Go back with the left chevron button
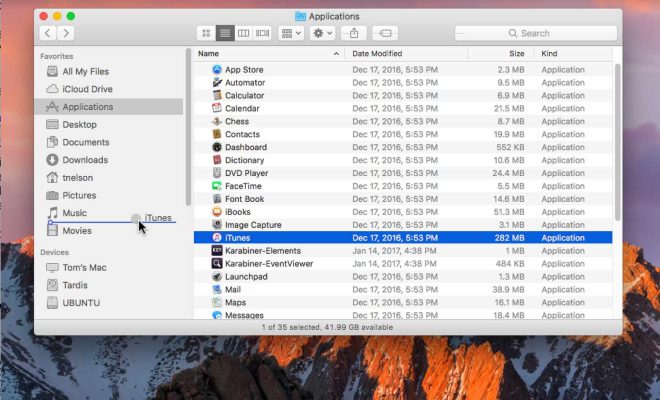Screen dimensions: 660x400 point(48,33)
